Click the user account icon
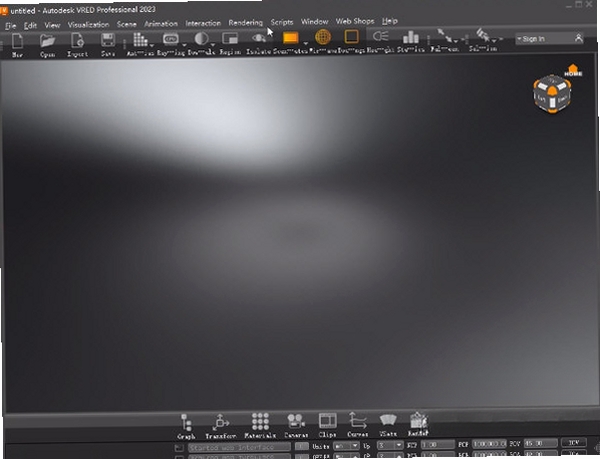Viewport: 600px width, 459px height. pos(578,37)
